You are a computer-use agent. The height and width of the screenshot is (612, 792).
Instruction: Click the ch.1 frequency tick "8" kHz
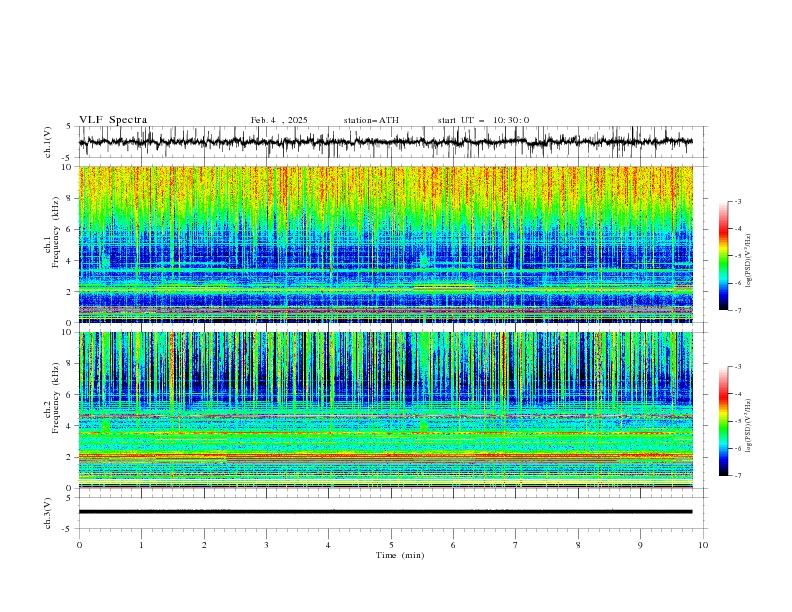click(70, 198)
